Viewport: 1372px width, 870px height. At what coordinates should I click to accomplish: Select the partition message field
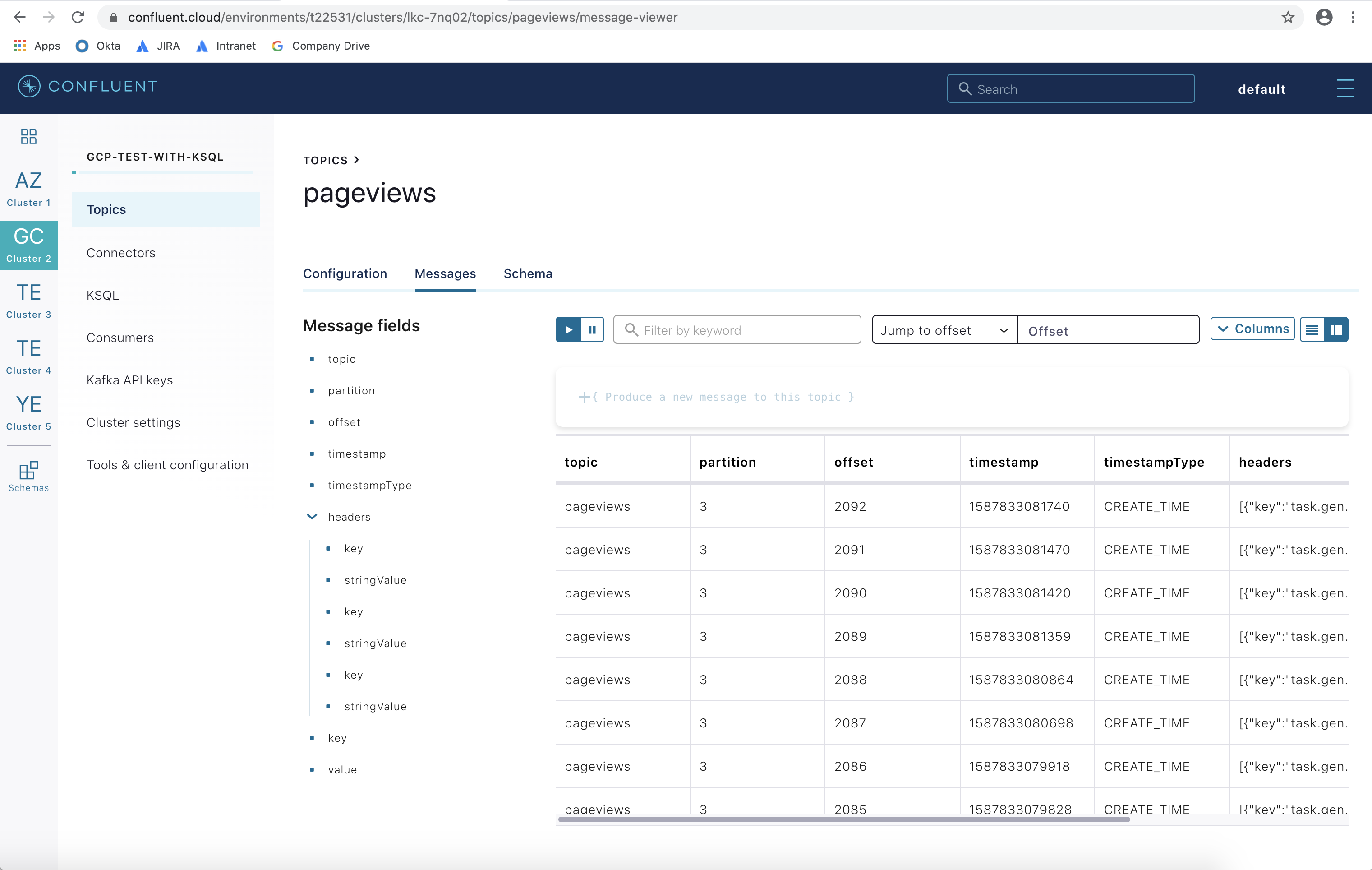point(351,390)
